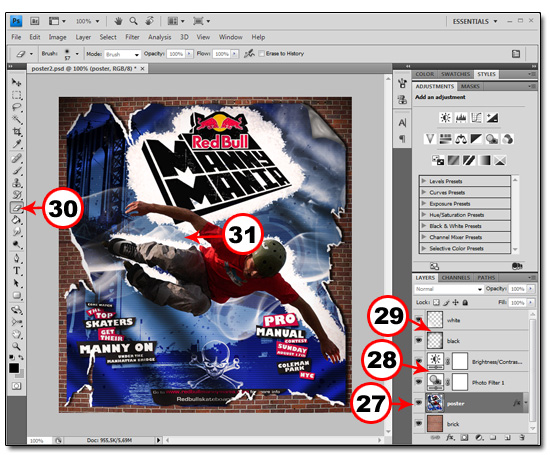Select the Brush tool in toolbox
Image resolution: width=550 pixels, height=455 pixels.
(16, 171)
